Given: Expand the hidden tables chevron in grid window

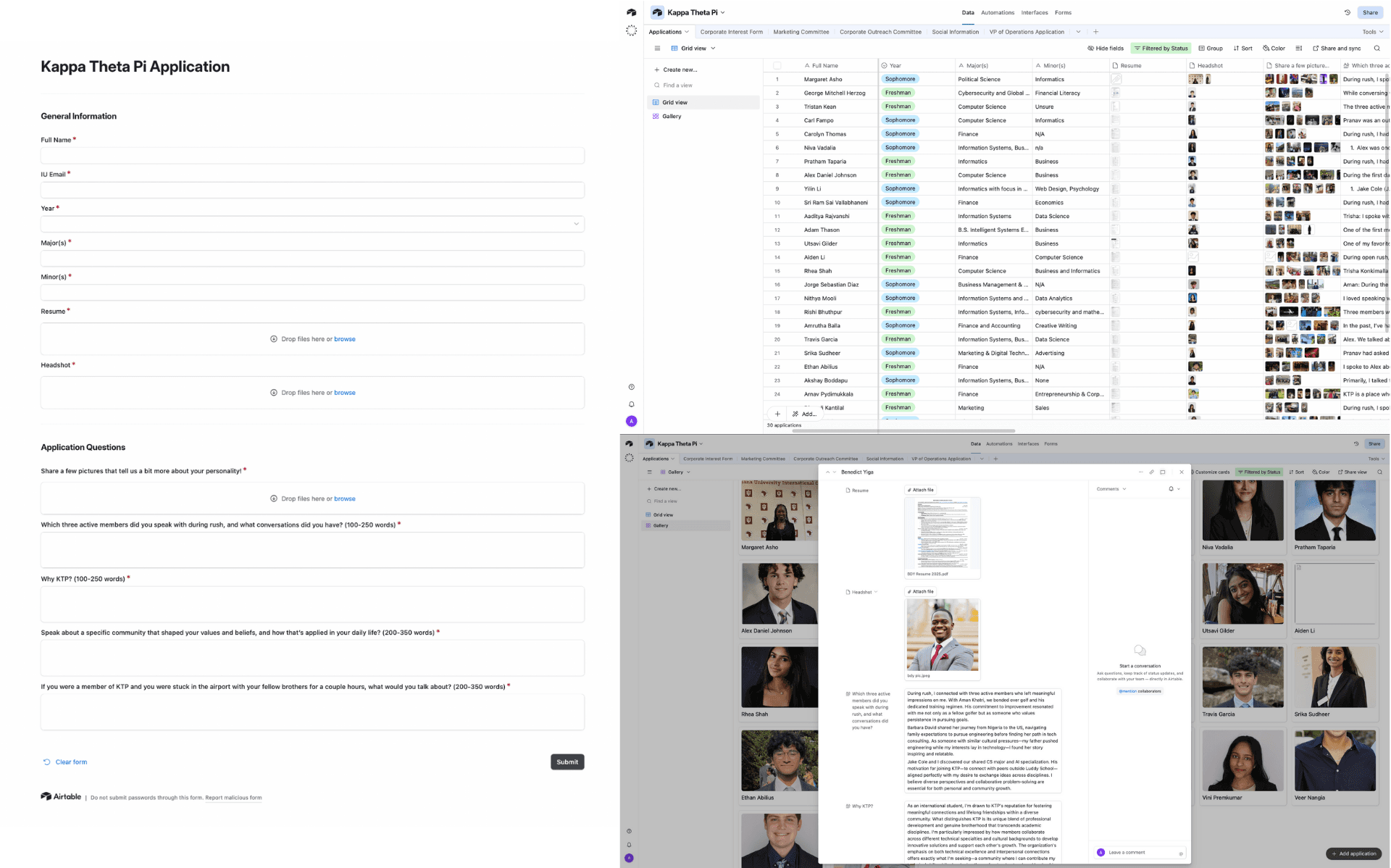Looking at the screenshot, I should pyautogui.click(x=1078, y=32).
